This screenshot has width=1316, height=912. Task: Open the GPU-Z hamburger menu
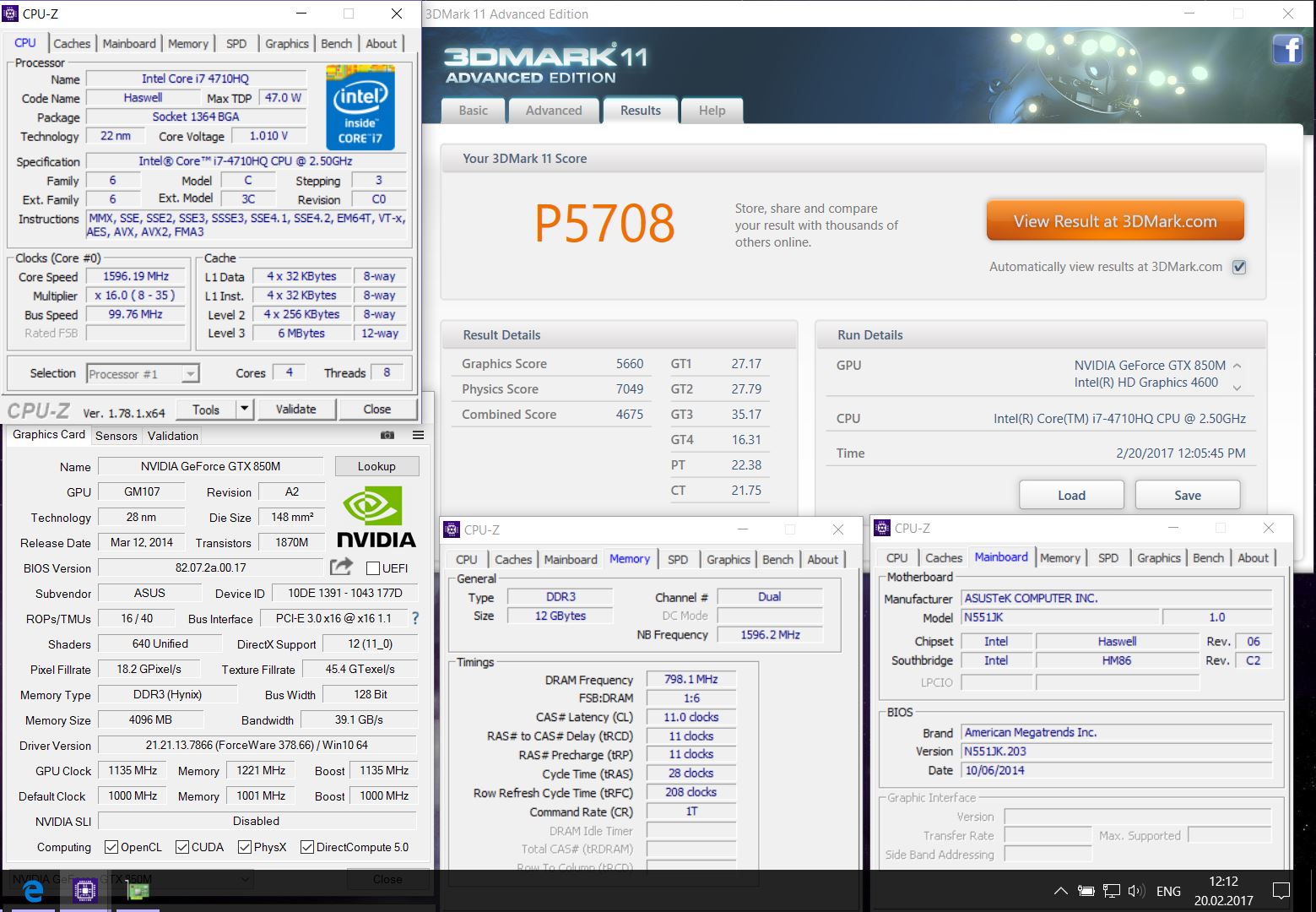418,435
